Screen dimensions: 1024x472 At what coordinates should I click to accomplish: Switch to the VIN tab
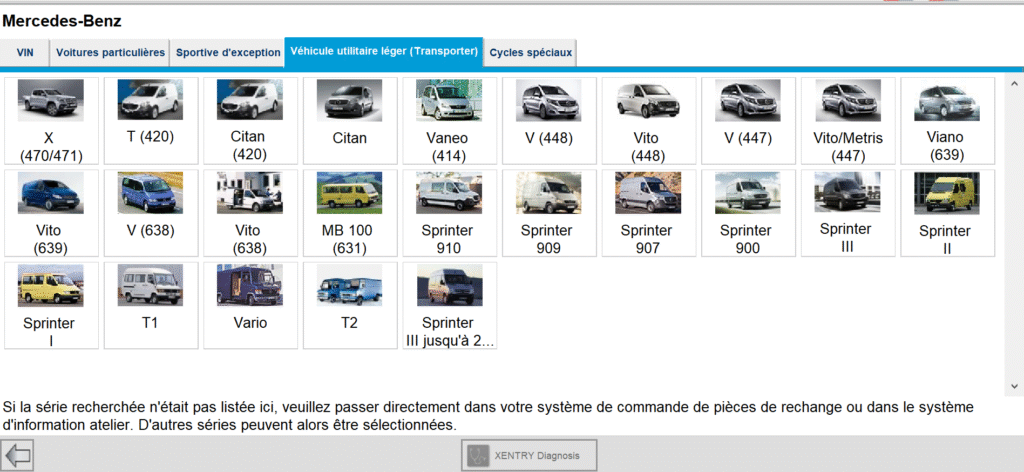[x=25, y=53]
